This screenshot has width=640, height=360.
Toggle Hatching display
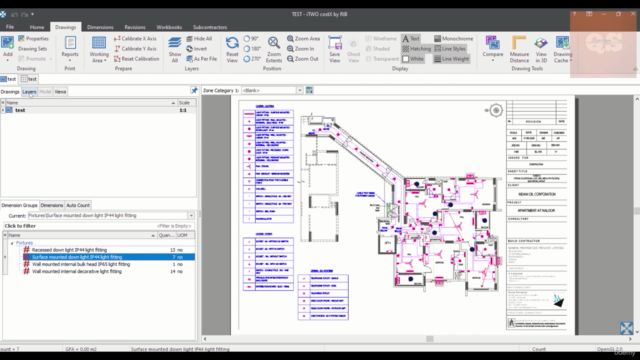tap(416, 49)
